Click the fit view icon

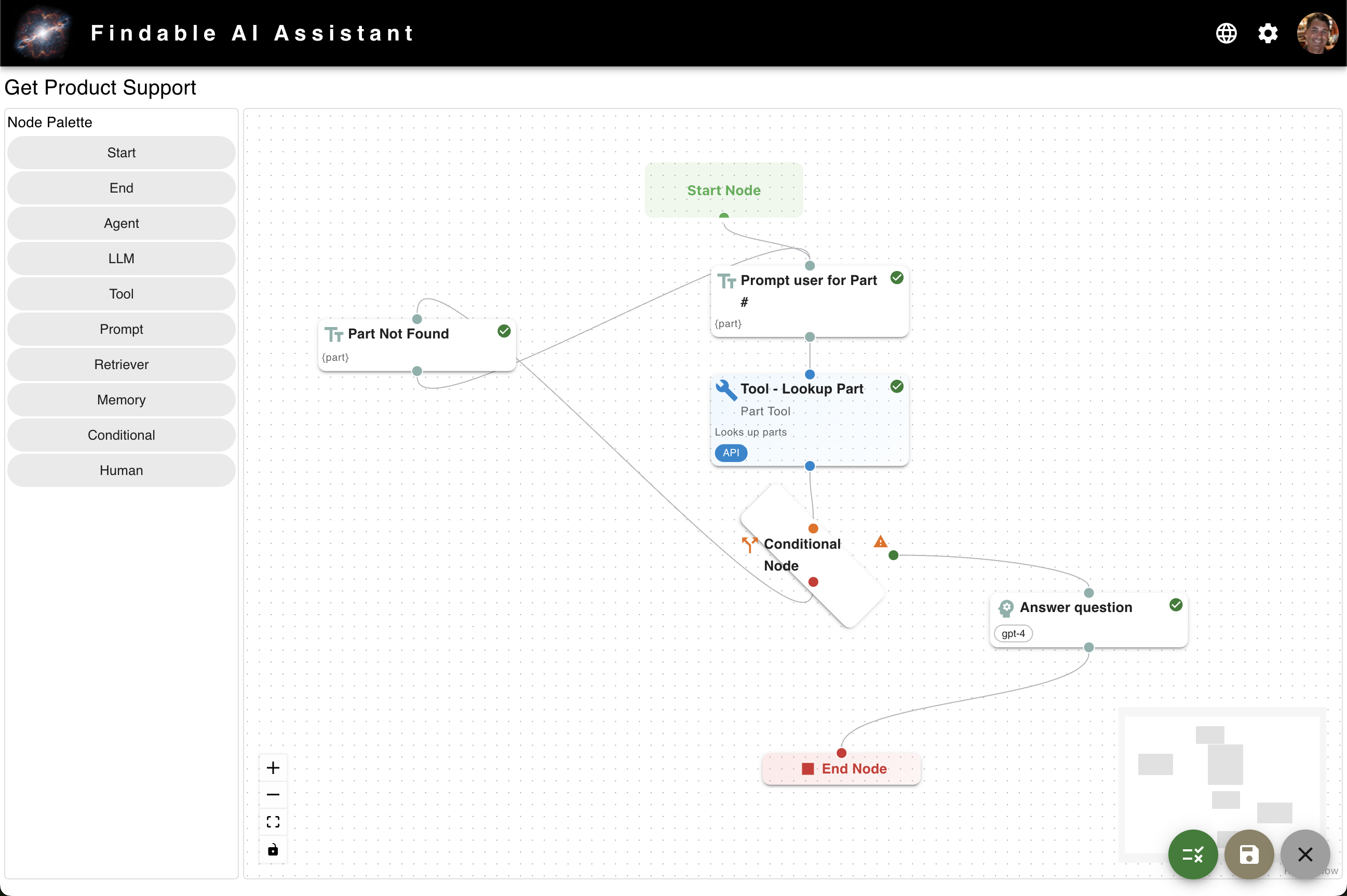(x=273, y=822)
